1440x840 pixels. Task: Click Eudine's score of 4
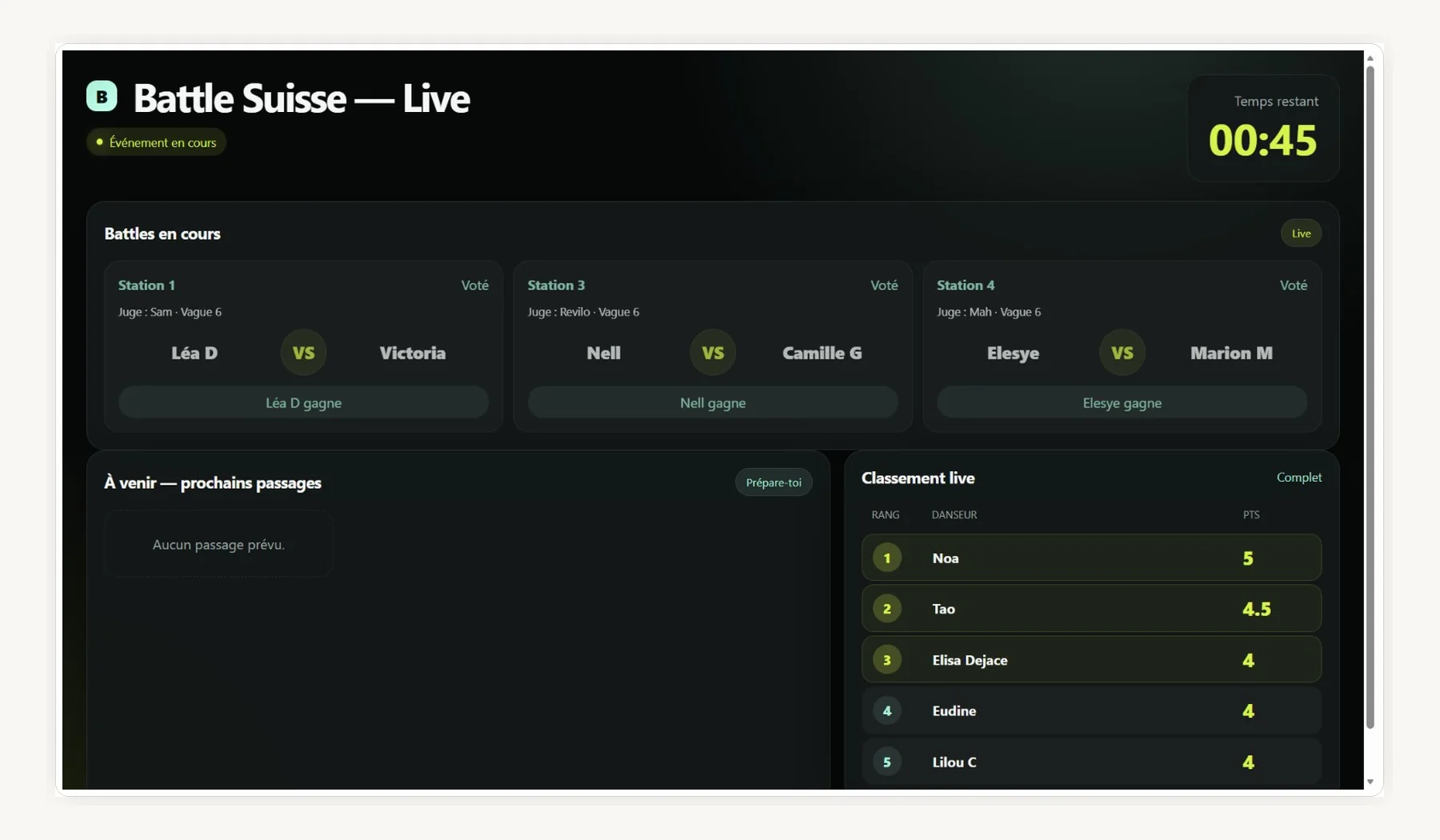[1248, 710]
